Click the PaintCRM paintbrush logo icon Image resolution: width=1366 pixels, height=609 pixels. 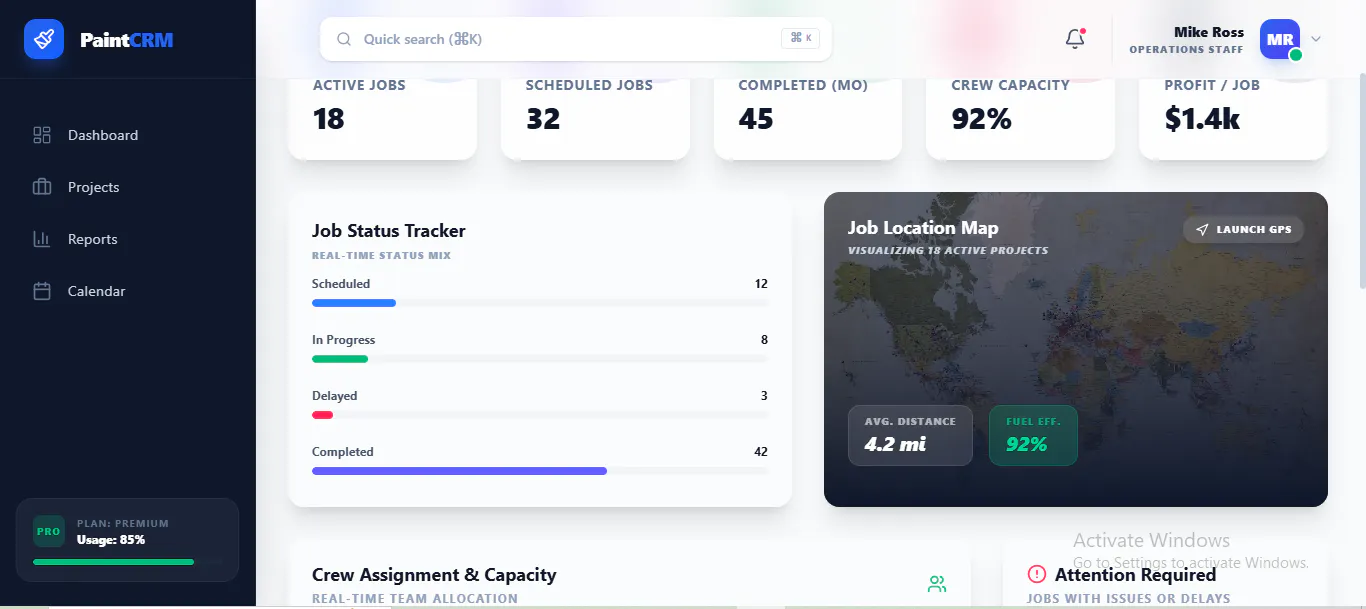pyautogui.click(x=44, y=40)
